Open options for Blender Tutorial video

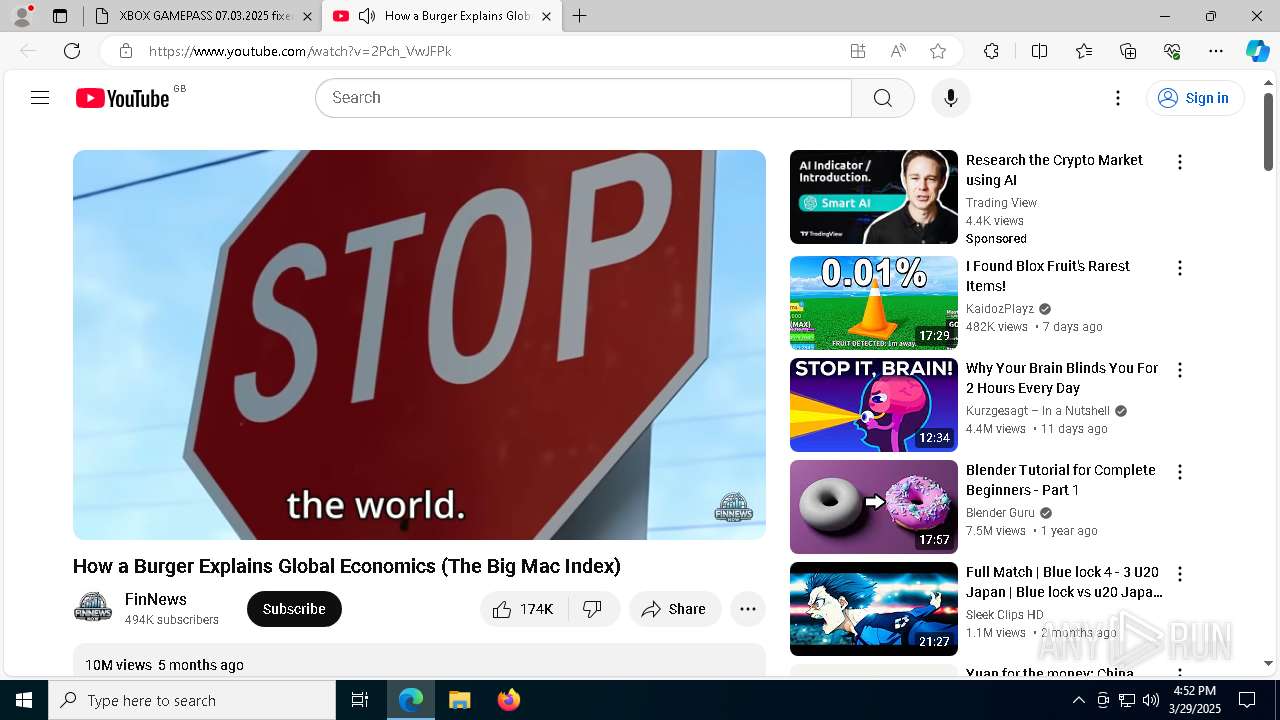coord(1180,472)
